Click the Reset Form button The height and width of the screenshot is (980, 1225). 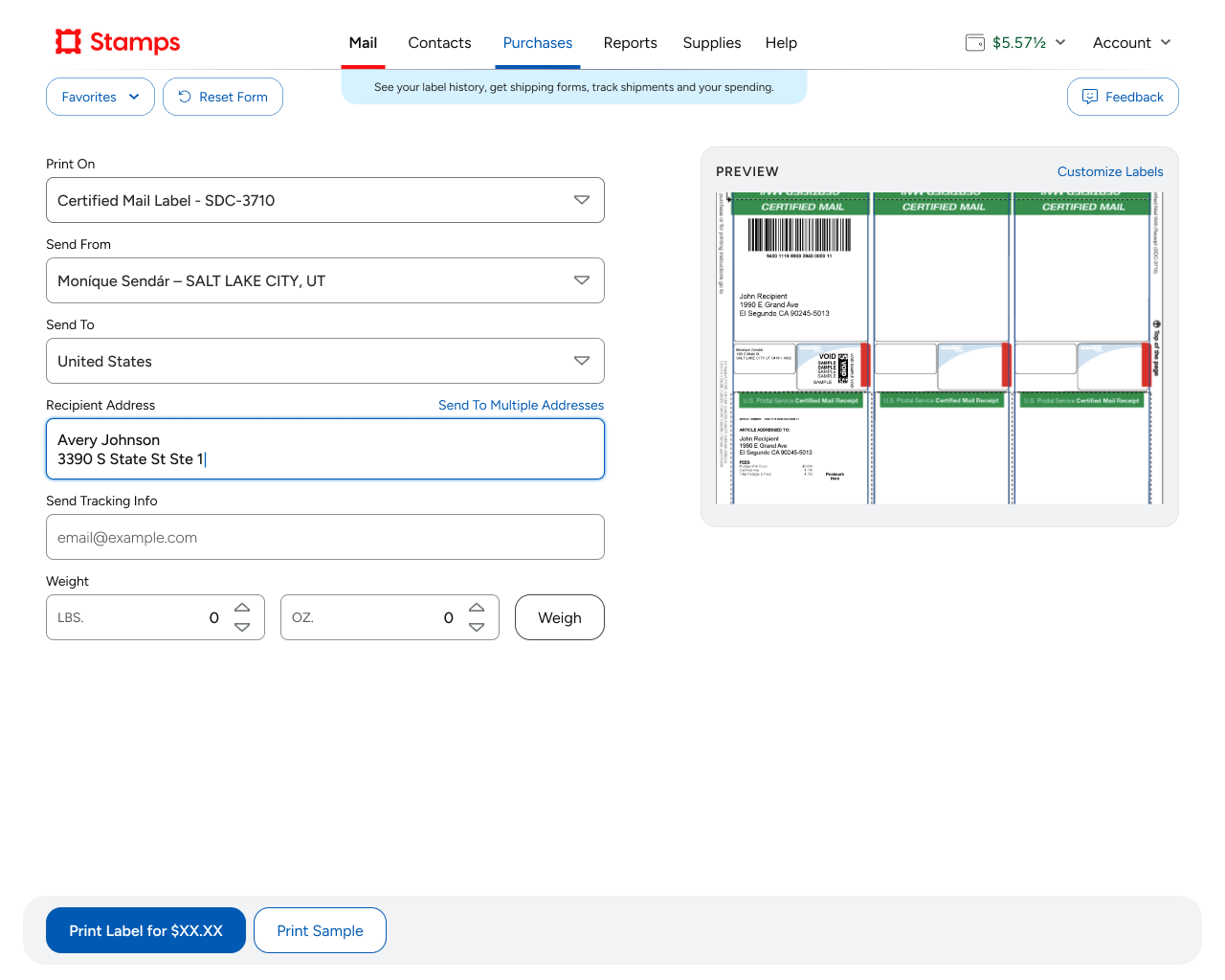(223, 97)
